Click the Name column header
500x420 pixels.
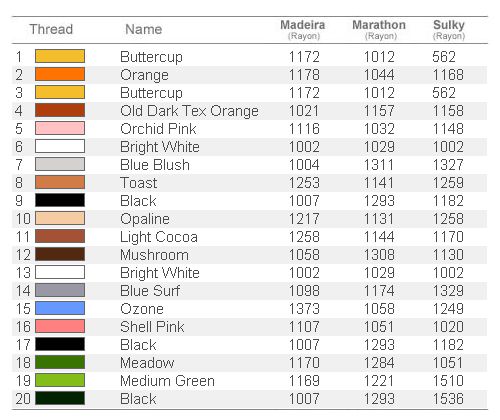144,29
